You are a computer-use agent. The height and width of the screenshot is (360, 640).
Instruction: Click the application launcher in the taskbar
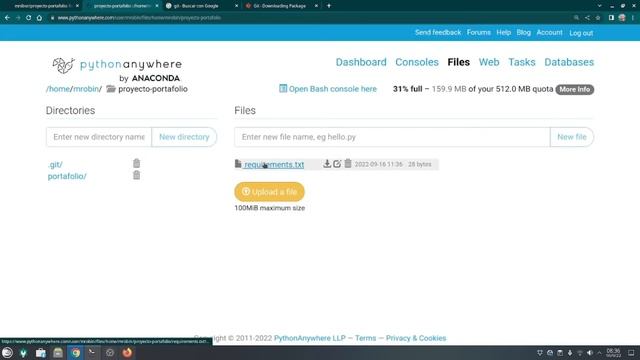coord(7,353)
